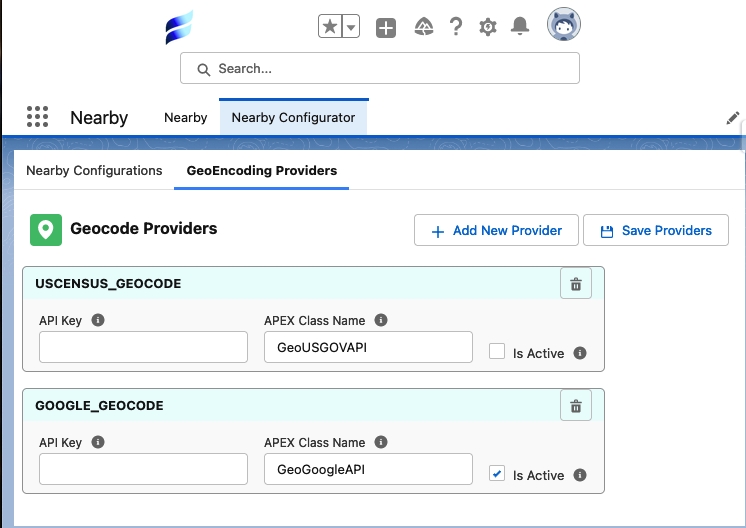View notifications bell
Image resolution: width=746 pixels, height=528 pixels.
(x=520, y=26)
